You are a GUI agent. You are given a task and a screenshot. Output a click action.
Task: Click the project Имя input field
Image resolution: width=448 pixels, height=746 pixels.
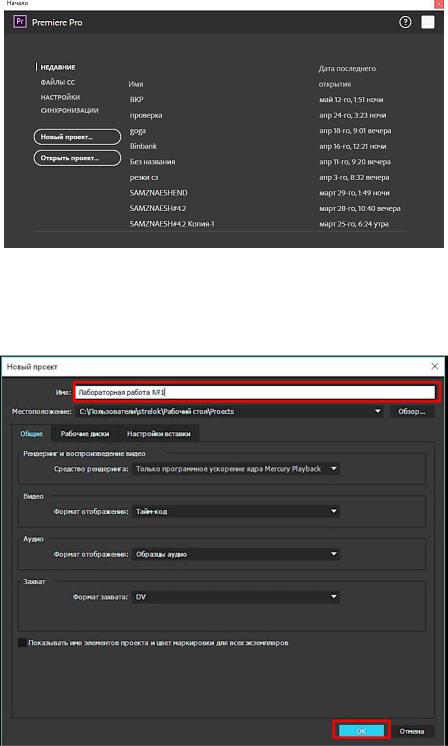click(254, 392)
